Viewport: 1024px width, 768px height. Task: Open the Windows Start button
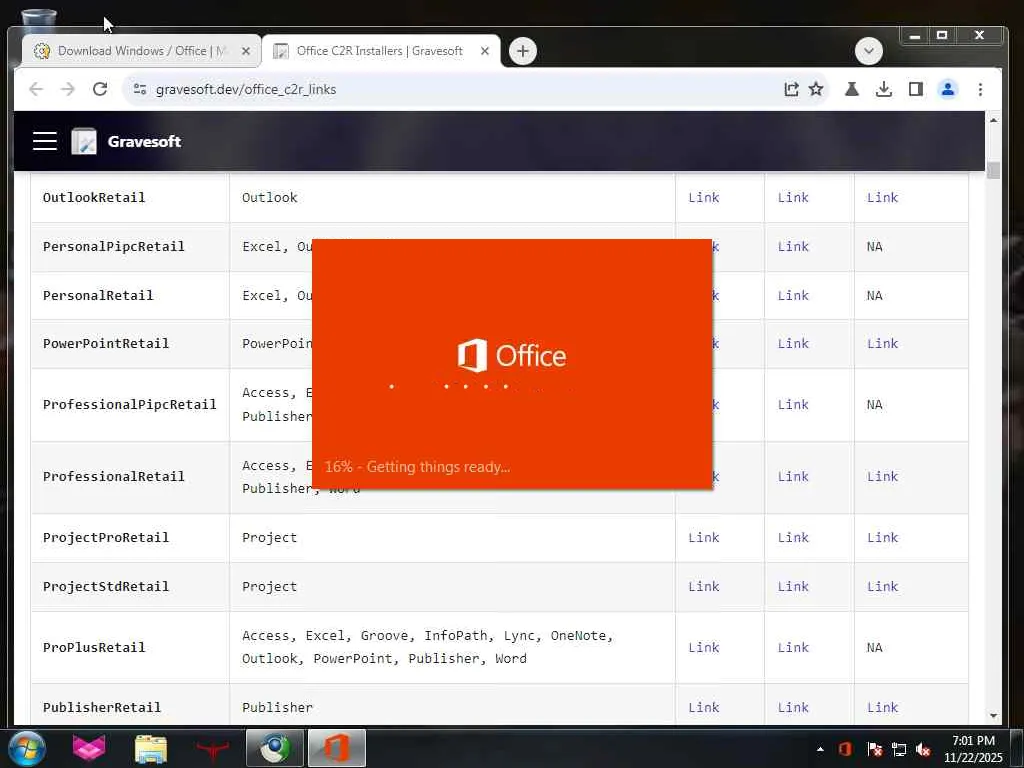(x=27, y=748)
